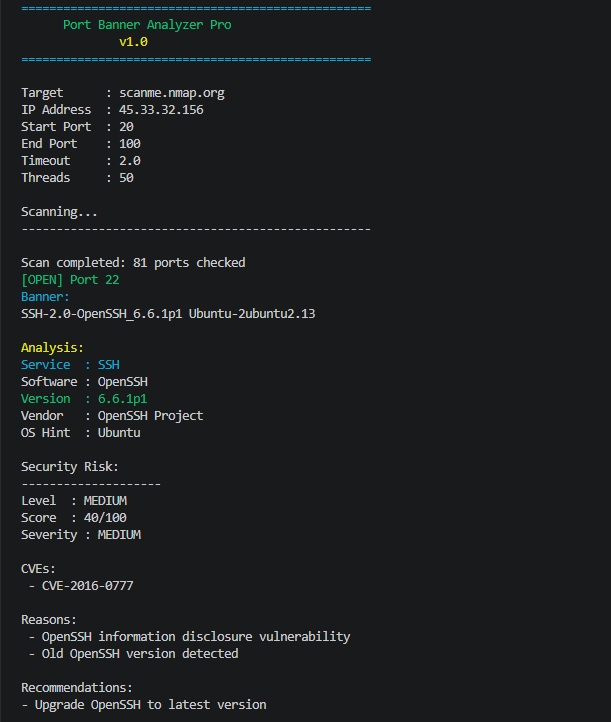Click the 'Score : 40/100' line
Screen dimensions: 611x722
pyautogui.click(x=74, y=518)
